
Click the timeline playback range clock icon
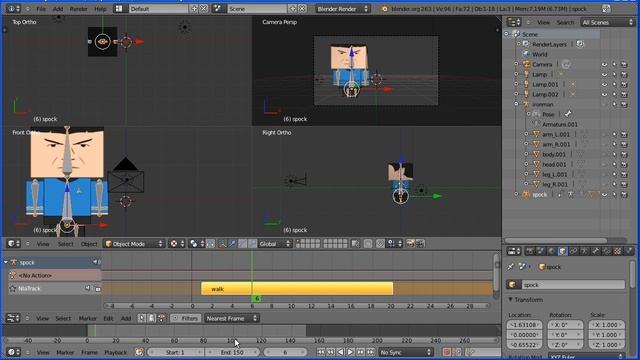pos(140,352)
